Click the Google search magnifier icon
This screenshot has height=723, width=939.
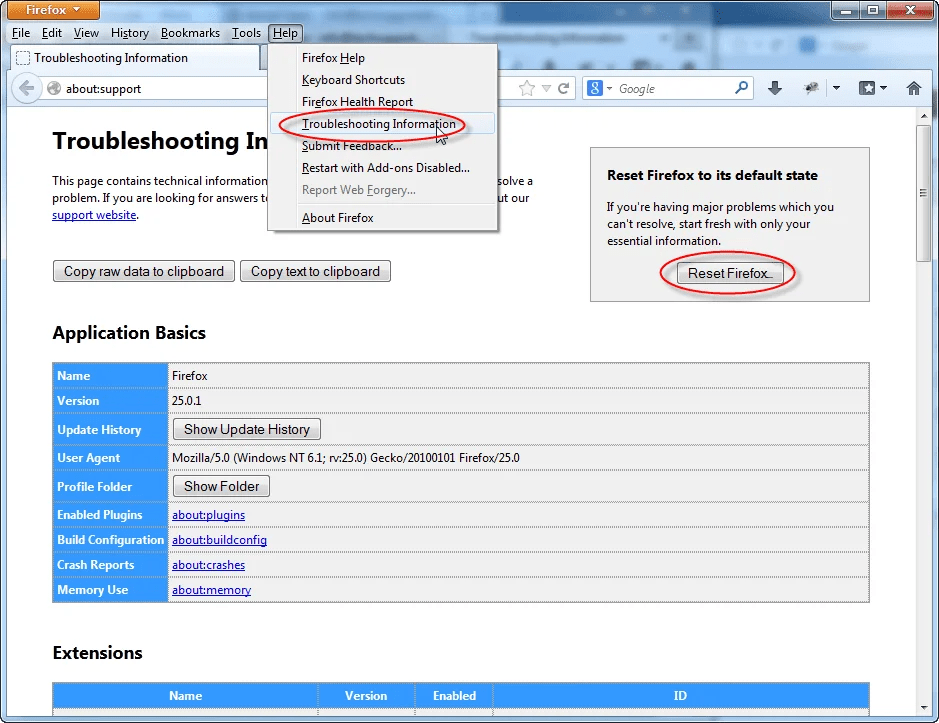[x=740, y=88]
